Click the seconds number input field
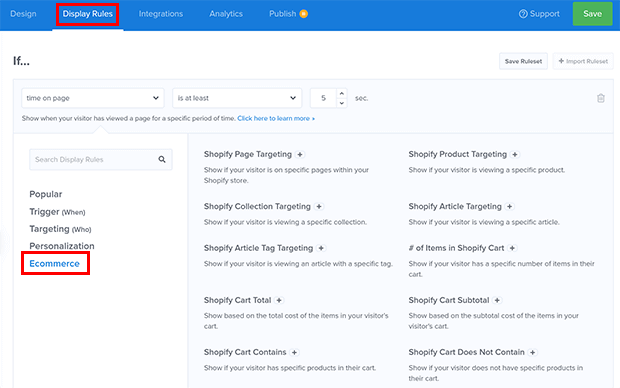Screen dimensions: 620x388 click(x=323, y=98)
